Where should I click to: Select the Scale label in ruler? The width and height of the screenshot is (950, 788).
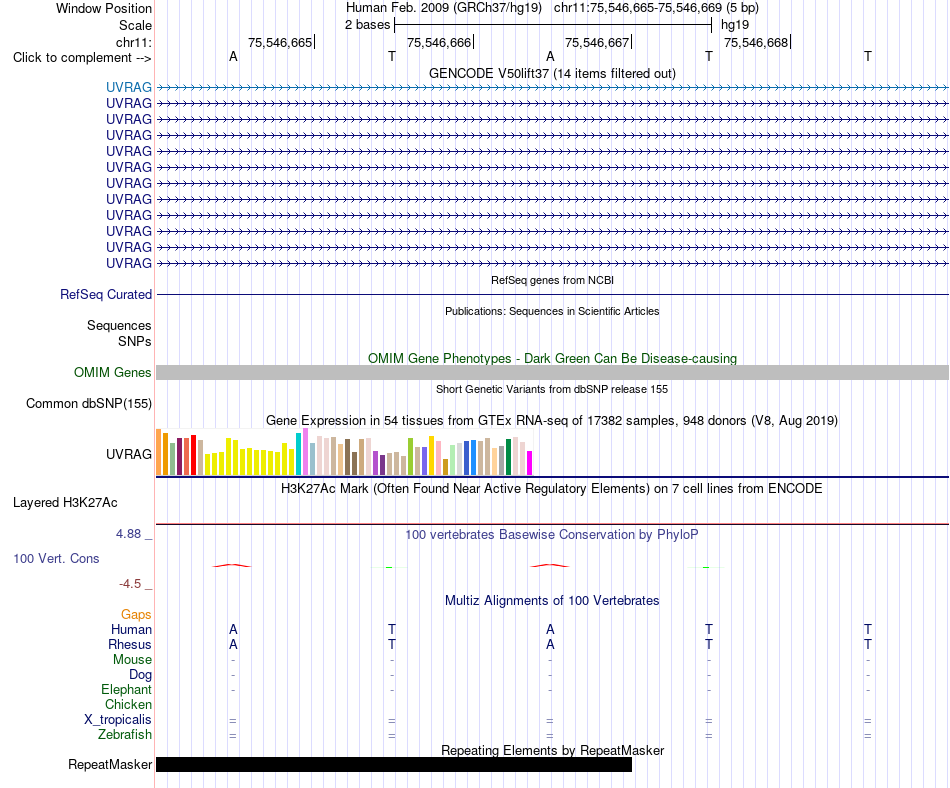click(135, 25)
